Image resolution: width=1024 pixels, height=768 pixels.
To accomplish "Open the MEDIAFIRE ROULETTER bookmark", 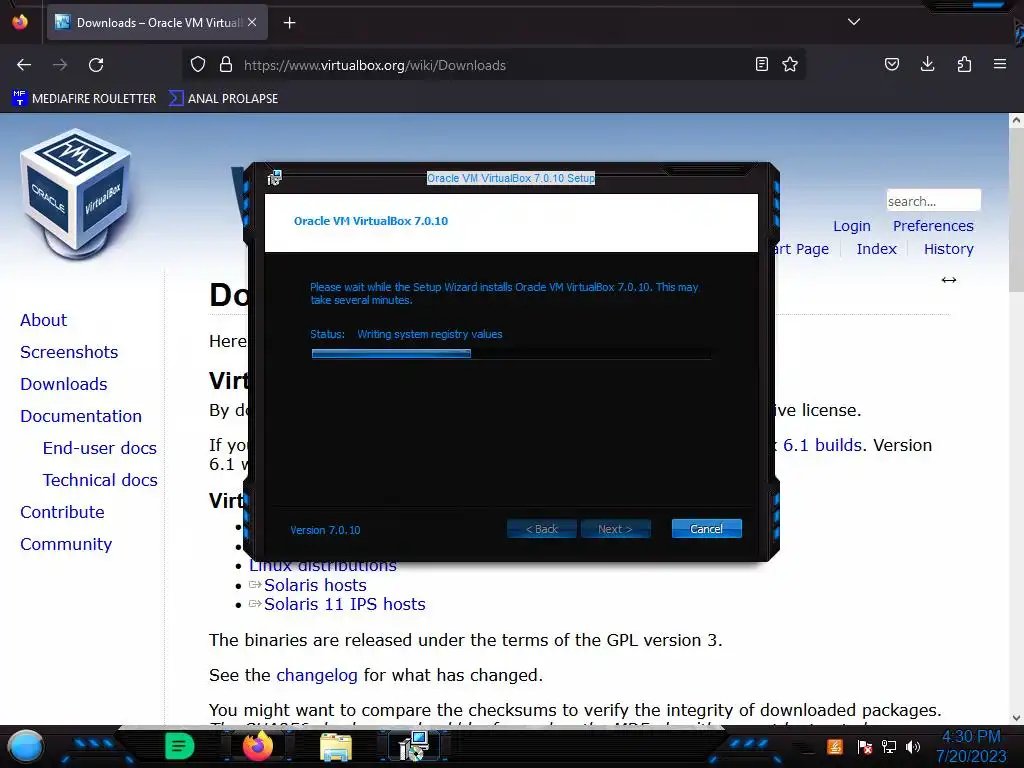I will tap(84, 99).
